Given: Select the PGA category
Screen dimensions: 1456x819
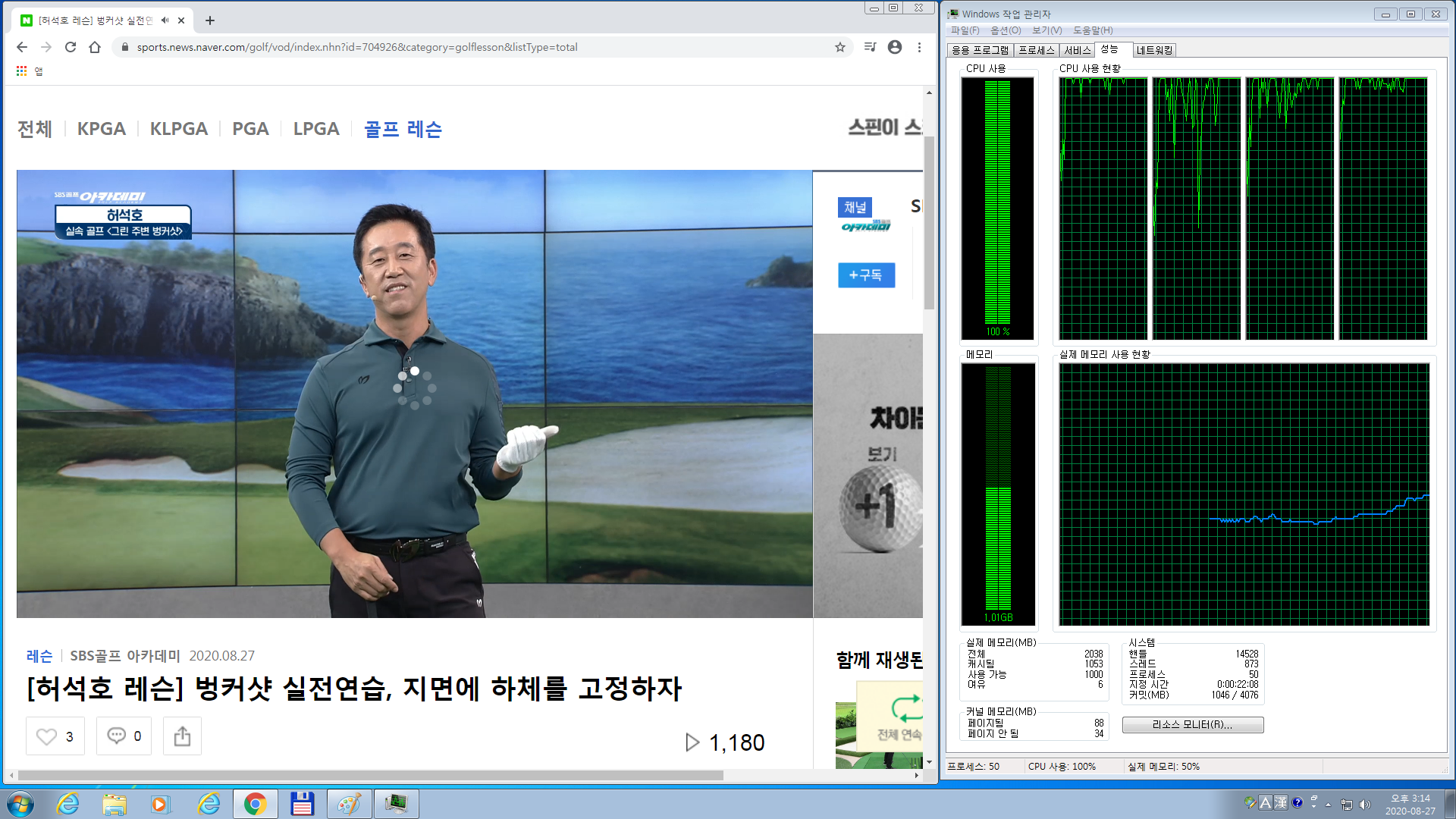Looking at the screenshot, I should (251, 129).
